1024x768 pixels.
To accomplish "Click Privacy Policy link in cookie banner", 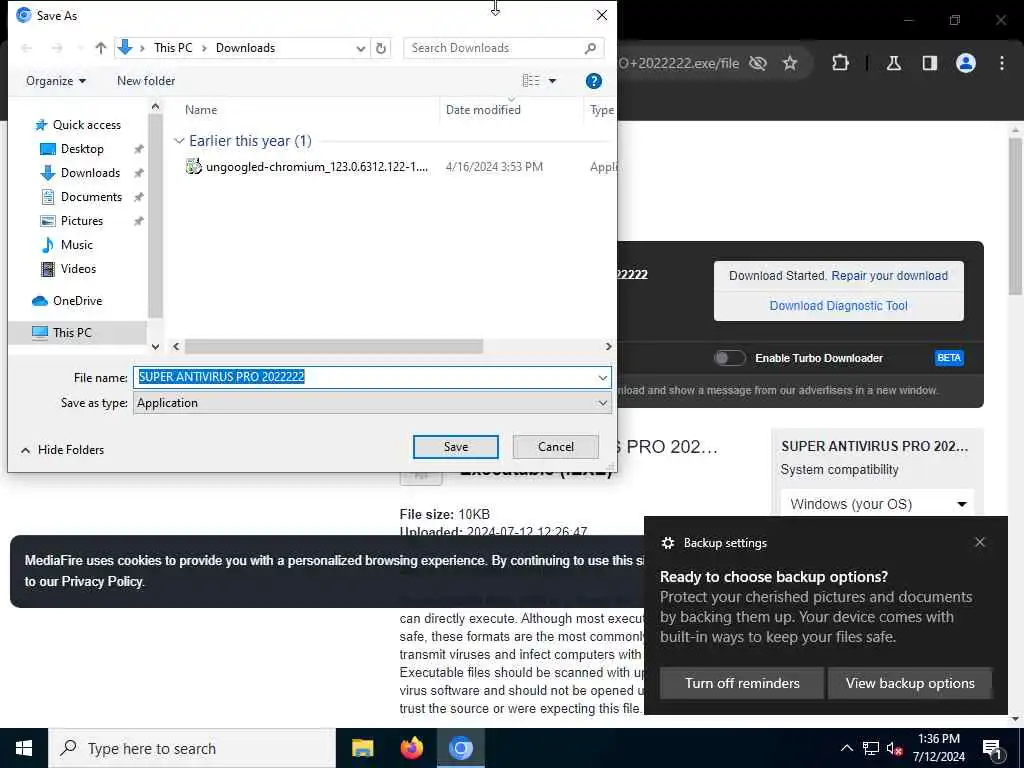I will (x=102, y=581).
